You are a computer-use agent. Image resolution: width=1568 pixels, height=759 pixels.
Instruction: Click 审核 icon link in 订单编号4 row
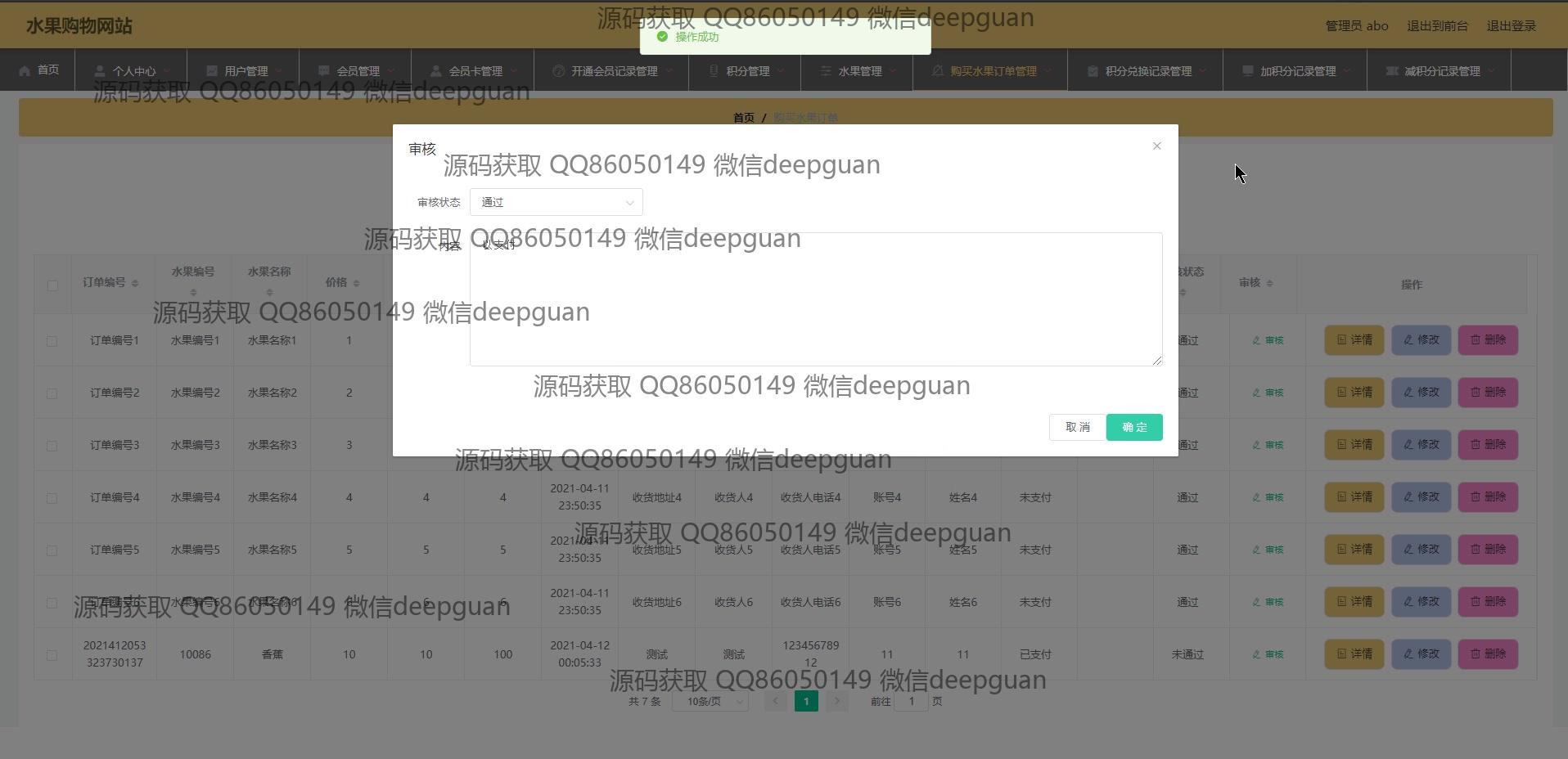(x=1268, y=497)
